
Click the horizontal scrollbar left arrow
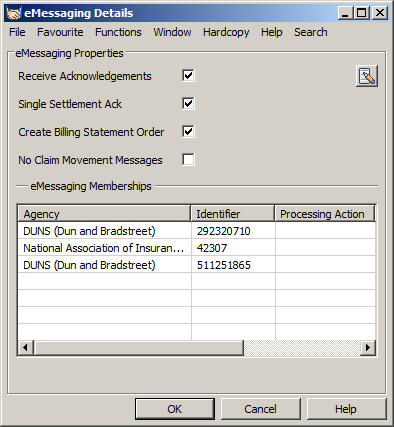26,348
